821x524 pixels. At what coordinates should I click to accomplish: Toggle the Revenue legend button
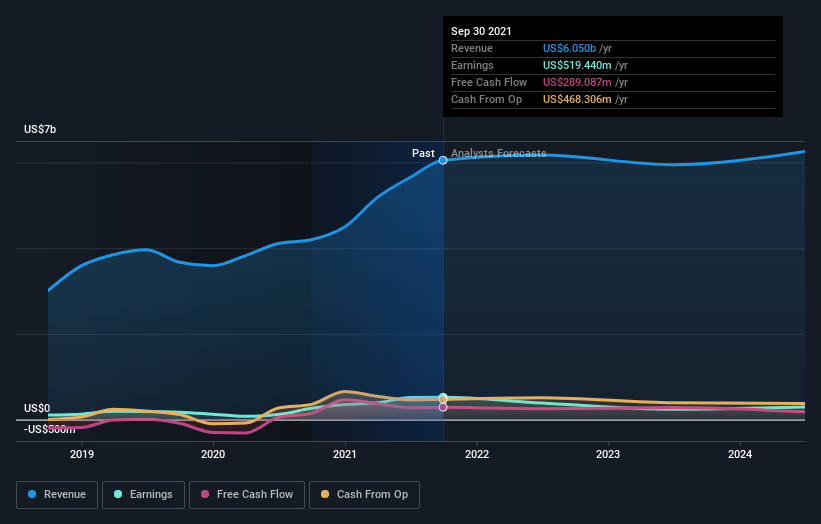[x=57, y=495]
